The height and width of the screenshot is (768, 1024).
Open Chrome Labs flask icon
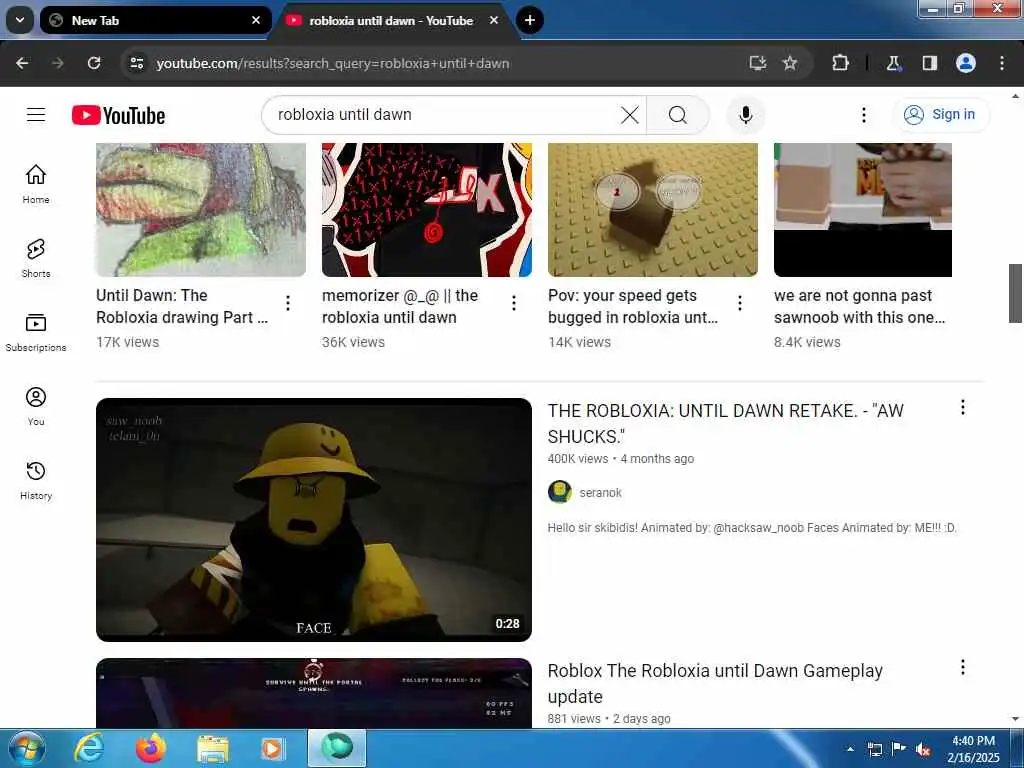(893, 63)
